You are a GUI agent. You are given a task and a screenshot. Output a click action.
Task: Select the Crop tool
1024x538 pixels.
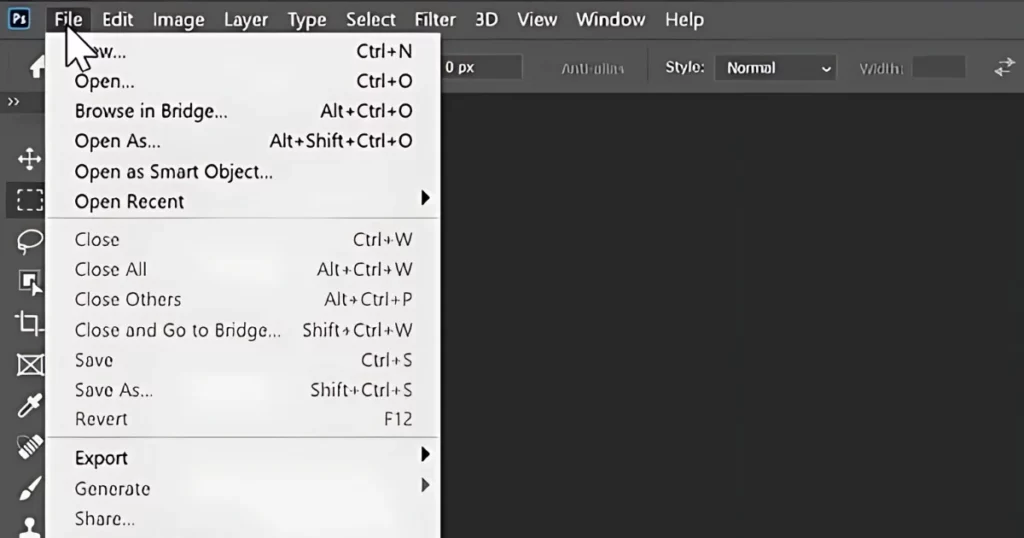[29, 323]
